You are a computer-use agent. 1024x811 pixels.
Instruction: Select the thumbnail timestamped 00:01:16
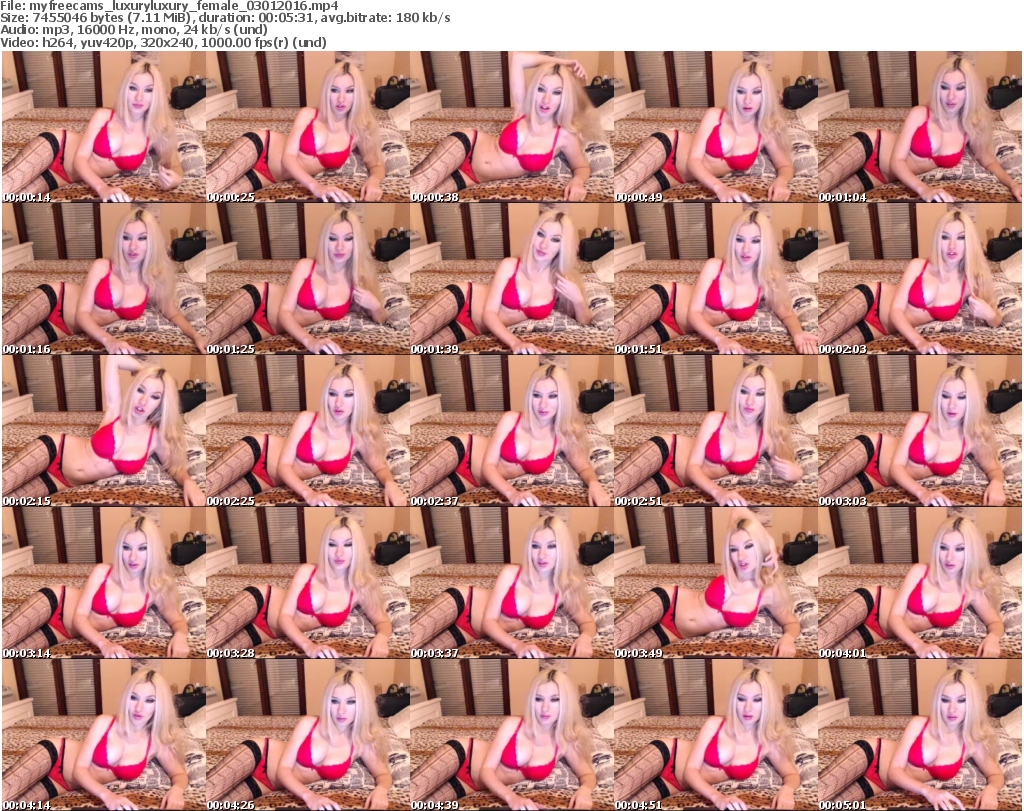(x=104, y=279)
